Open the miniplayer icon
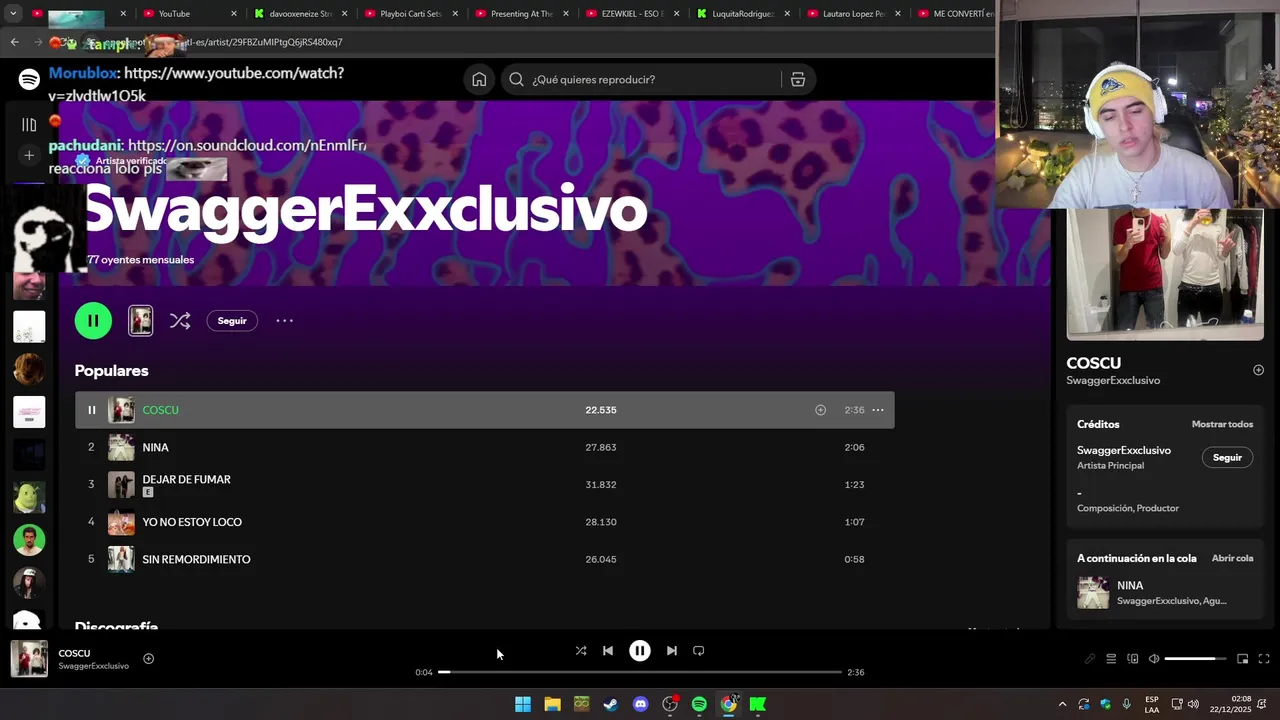The image size is (1280, 720). [x=1243, y=659]
